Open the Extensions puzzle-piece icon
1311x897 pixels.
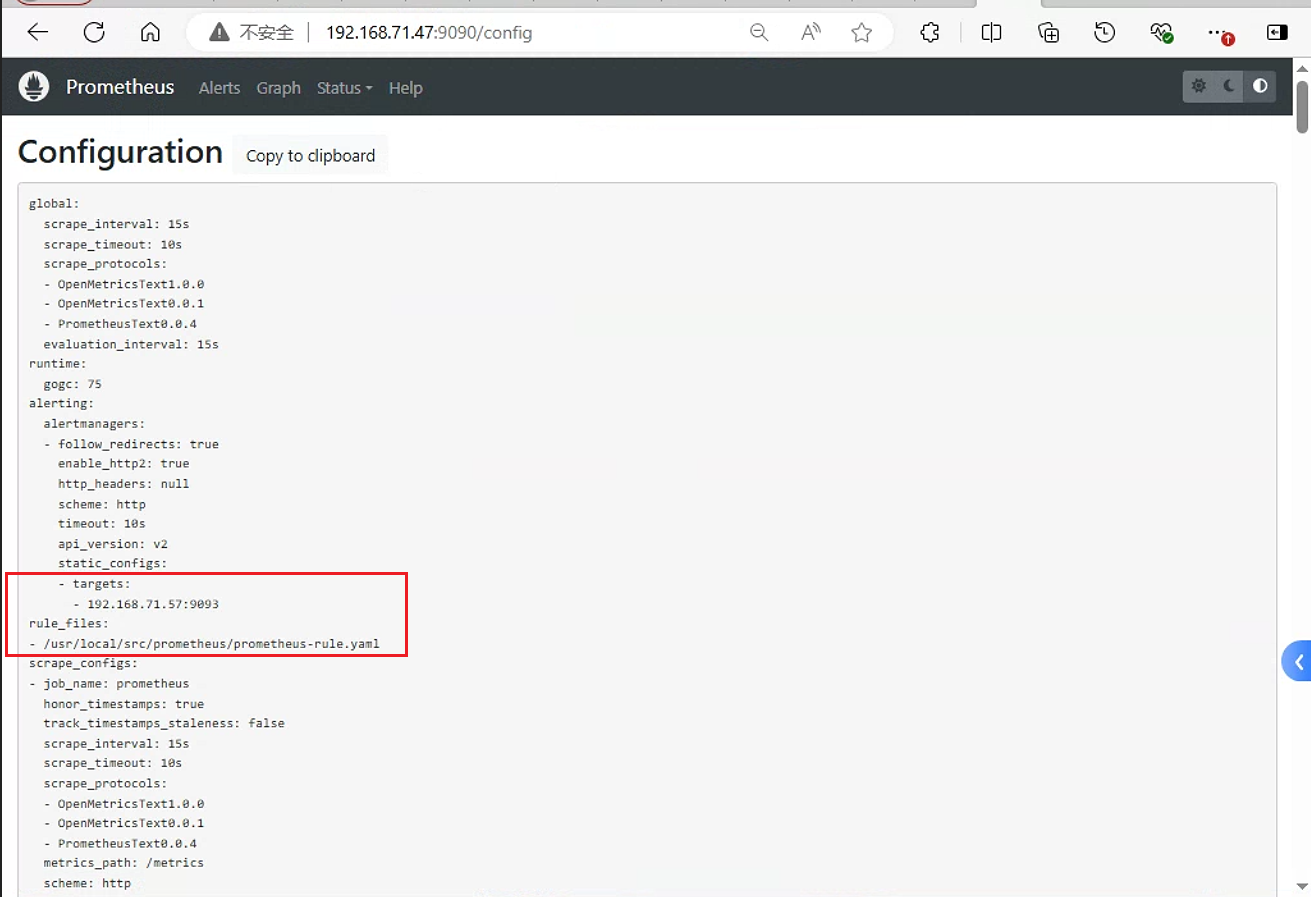click(x=930, y=33)
